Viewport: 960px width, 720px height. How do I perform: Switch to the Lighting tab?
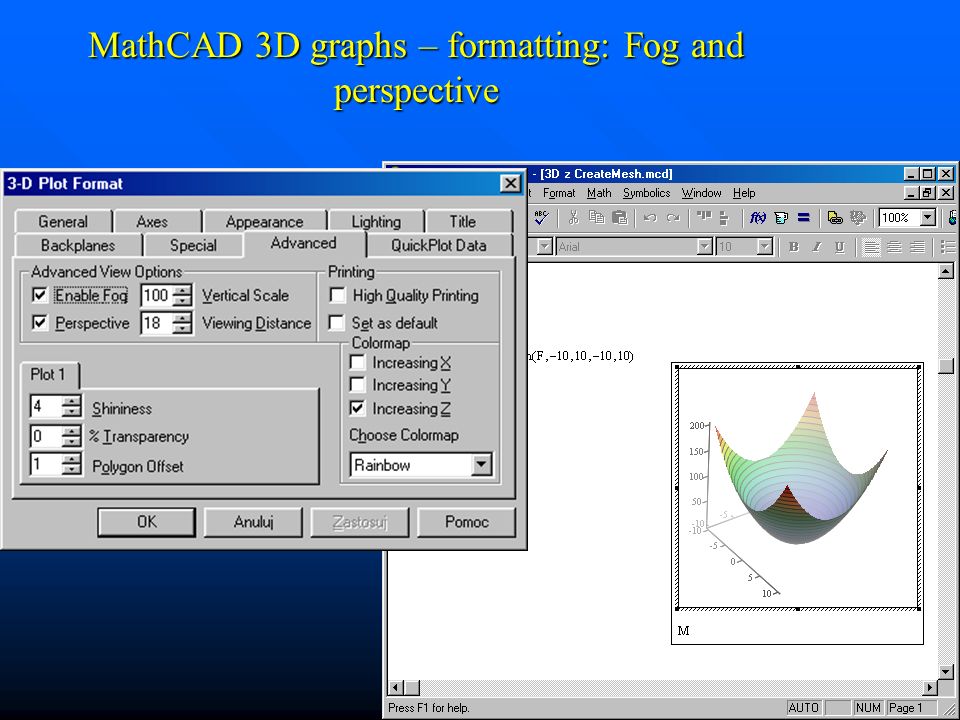tap(376, 222)
